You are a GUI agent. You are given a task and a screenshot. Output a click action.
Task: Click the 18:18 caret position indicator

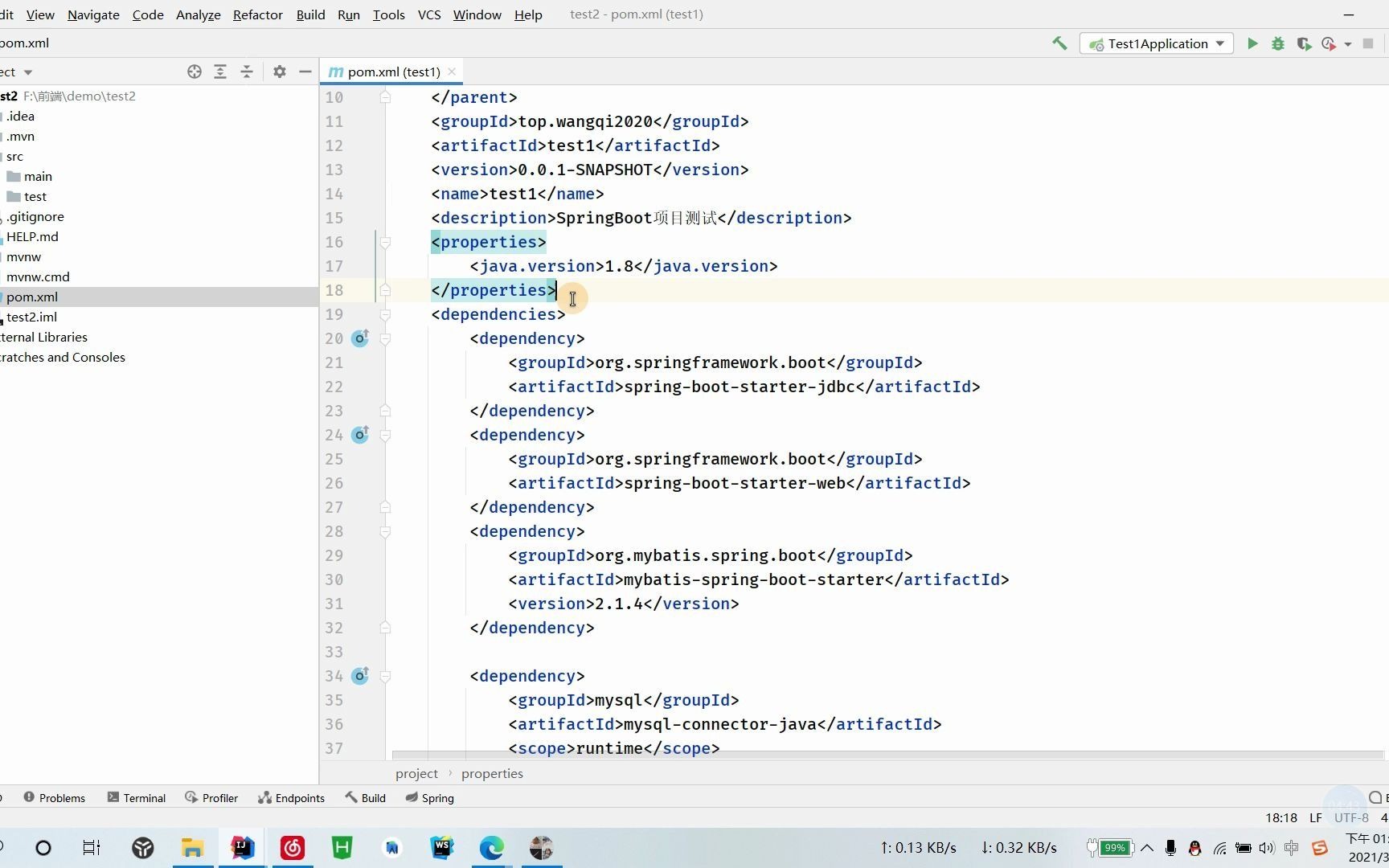coord(1281,817)
